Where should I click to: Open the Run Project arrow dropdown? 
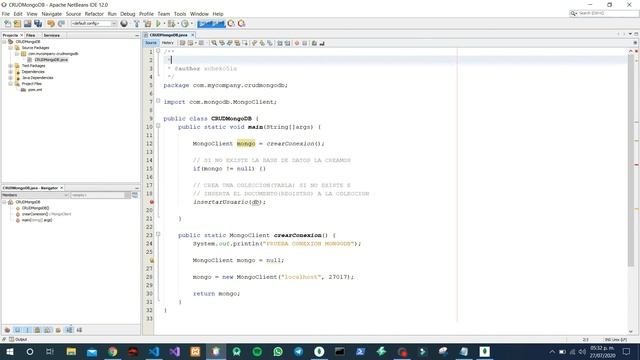(164, 24)
